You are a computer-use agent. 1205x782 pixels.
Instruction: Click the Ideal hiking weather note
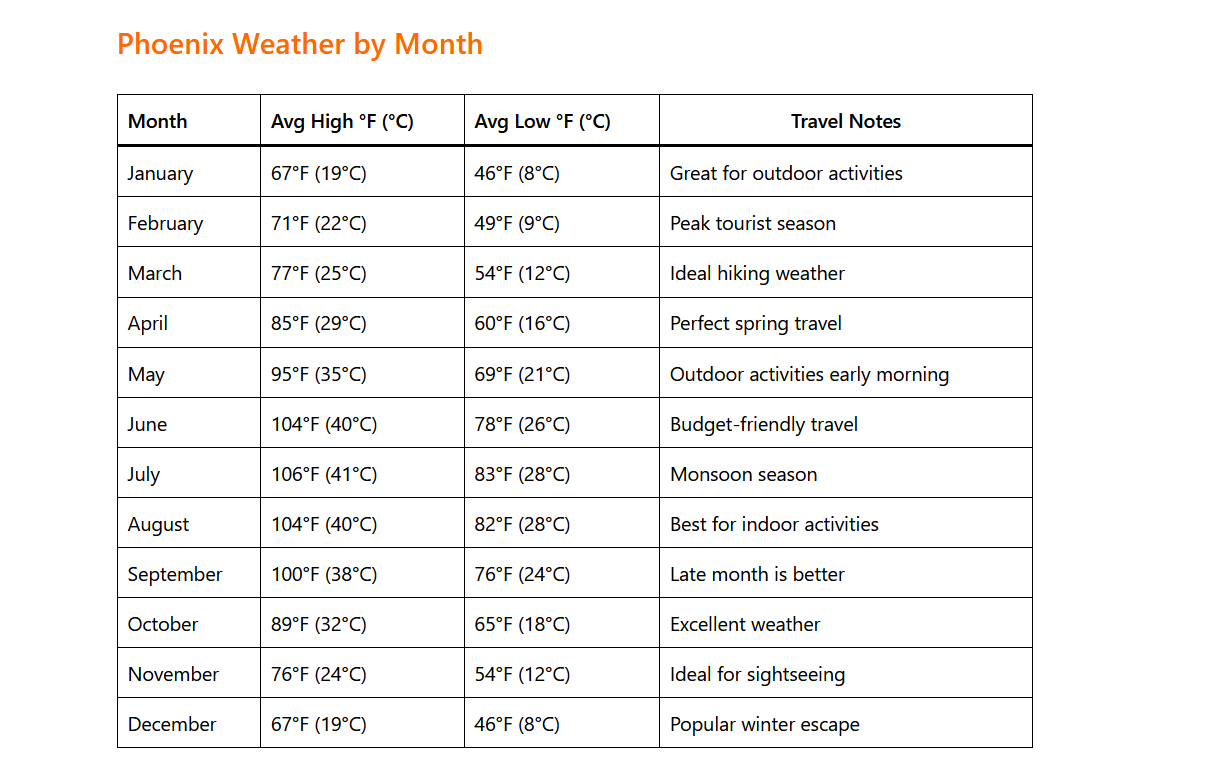757,273
